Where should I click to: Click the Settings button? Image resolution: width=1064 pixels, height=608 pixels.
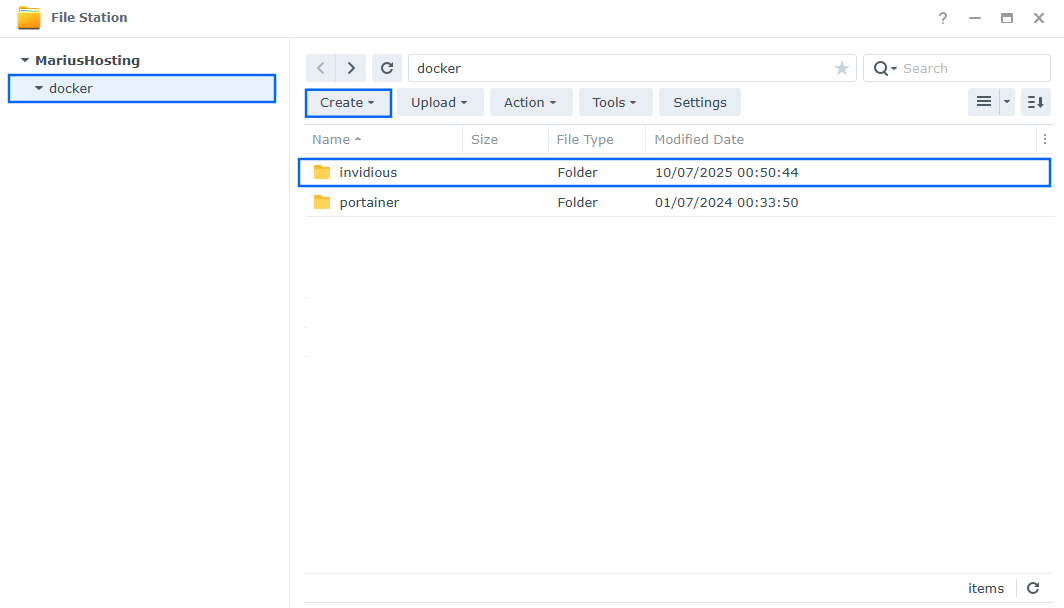[x=699, y=102]
